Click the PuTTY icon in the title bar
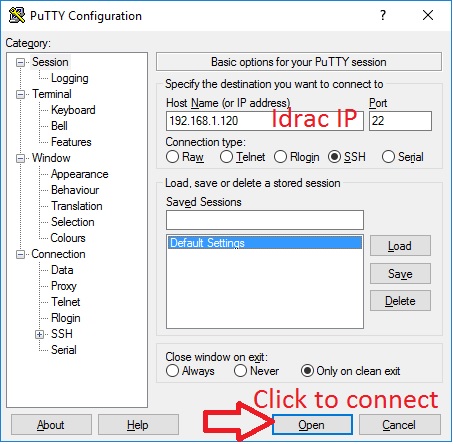The height and width of the screenshot is (444, 453). point(17,15)
